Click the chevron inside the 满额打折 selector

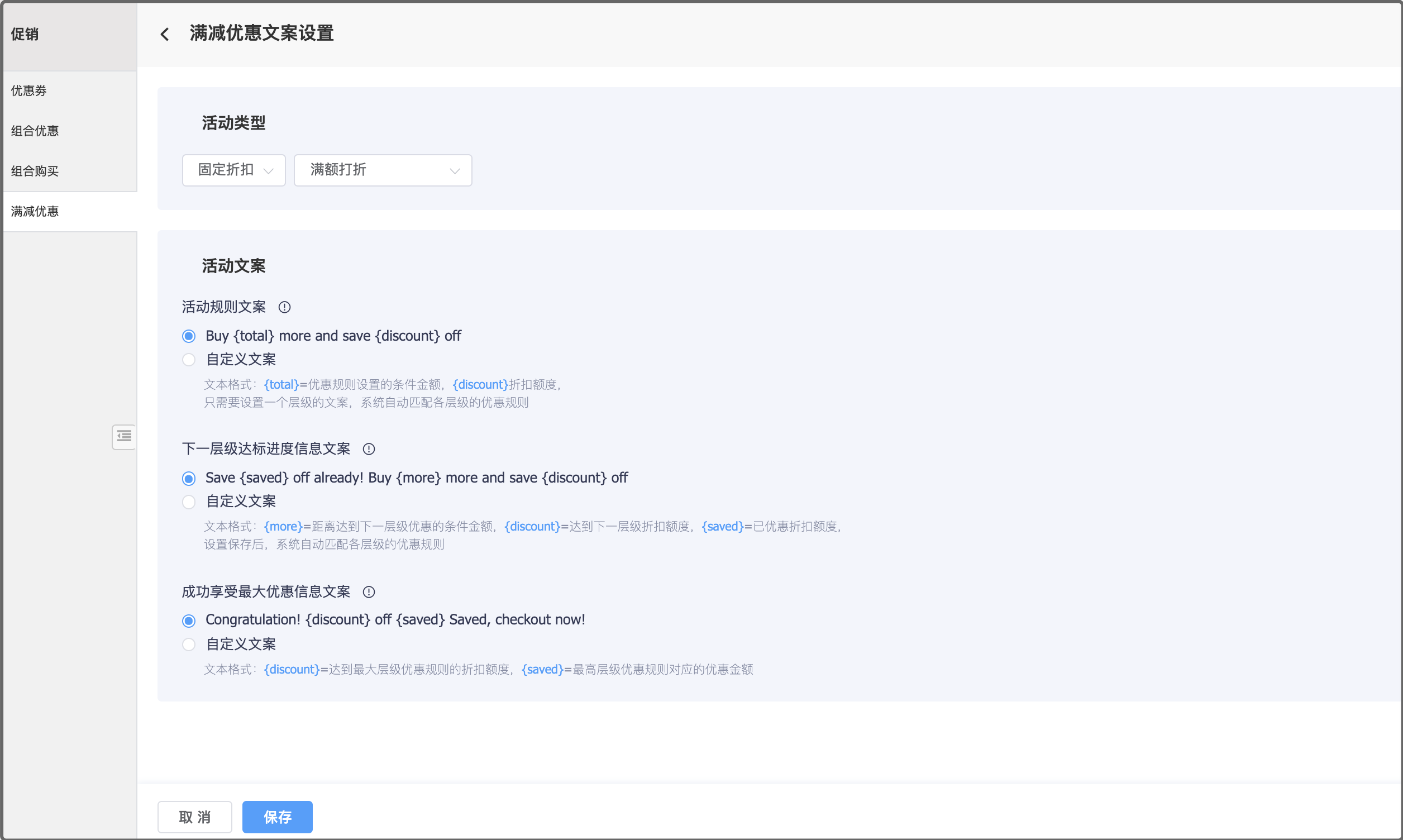pyautogui.click(x=455, y=170)
